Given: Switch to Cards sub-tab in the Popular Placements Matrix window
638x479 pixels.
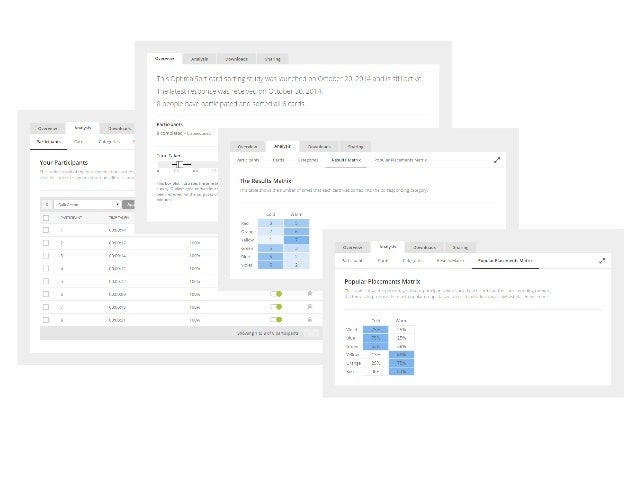Looking at the screenshot, I should point(383,260).
